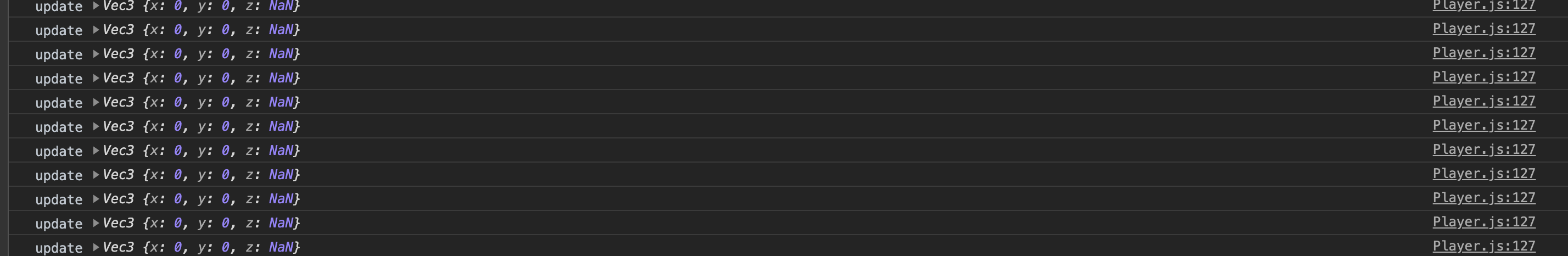This screenshot has height=256, width=1568.
Task: Open Player.js:127 link in the second row
Action: [1483, 29]
